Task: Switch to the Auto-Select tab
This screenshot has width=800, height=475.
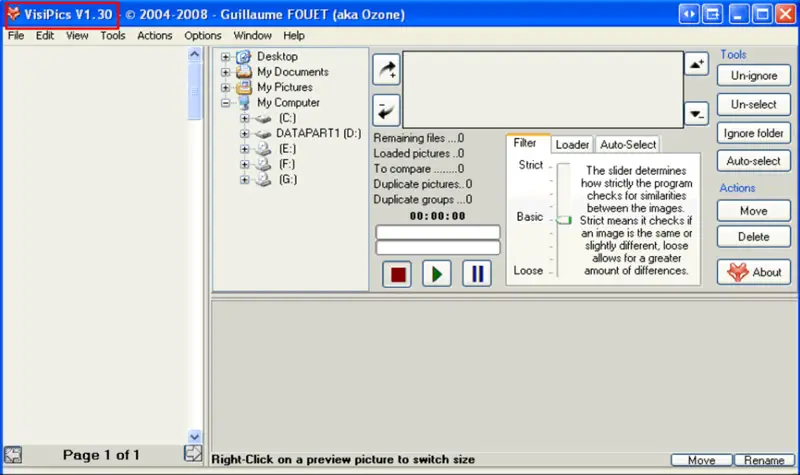Action: pos(628,144)
